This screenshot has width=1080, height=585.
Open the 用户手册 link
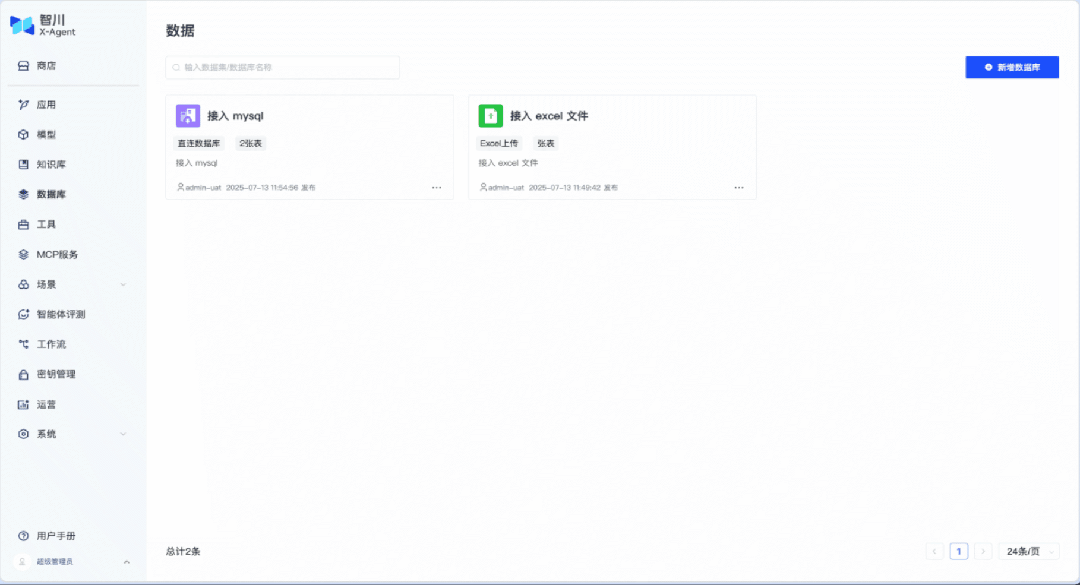click(55, 536)
